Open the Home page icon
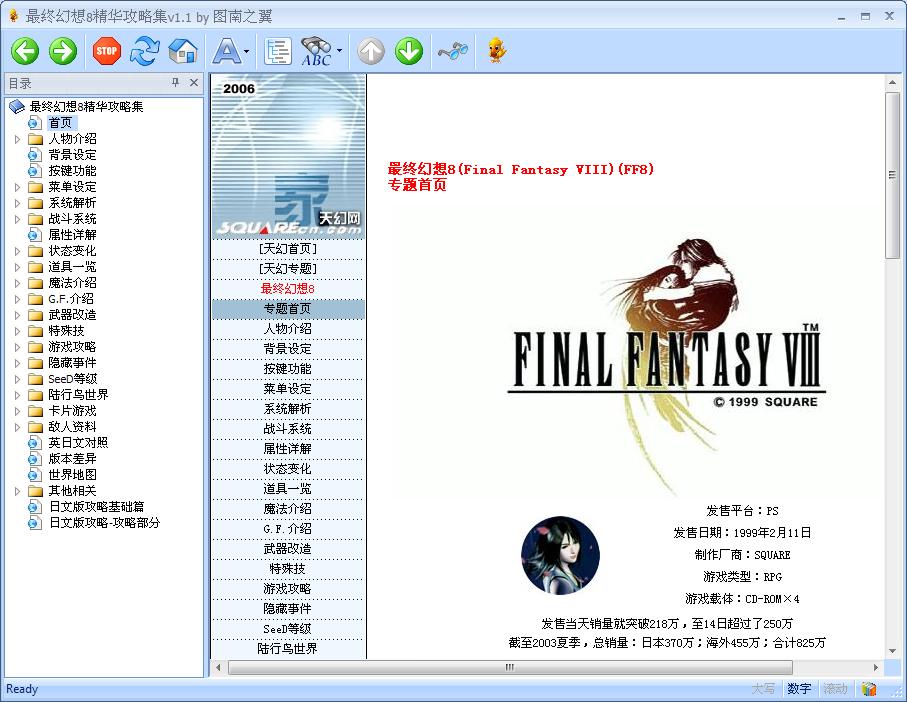Viewport: 907px width, 702px height. click(182, 51)
